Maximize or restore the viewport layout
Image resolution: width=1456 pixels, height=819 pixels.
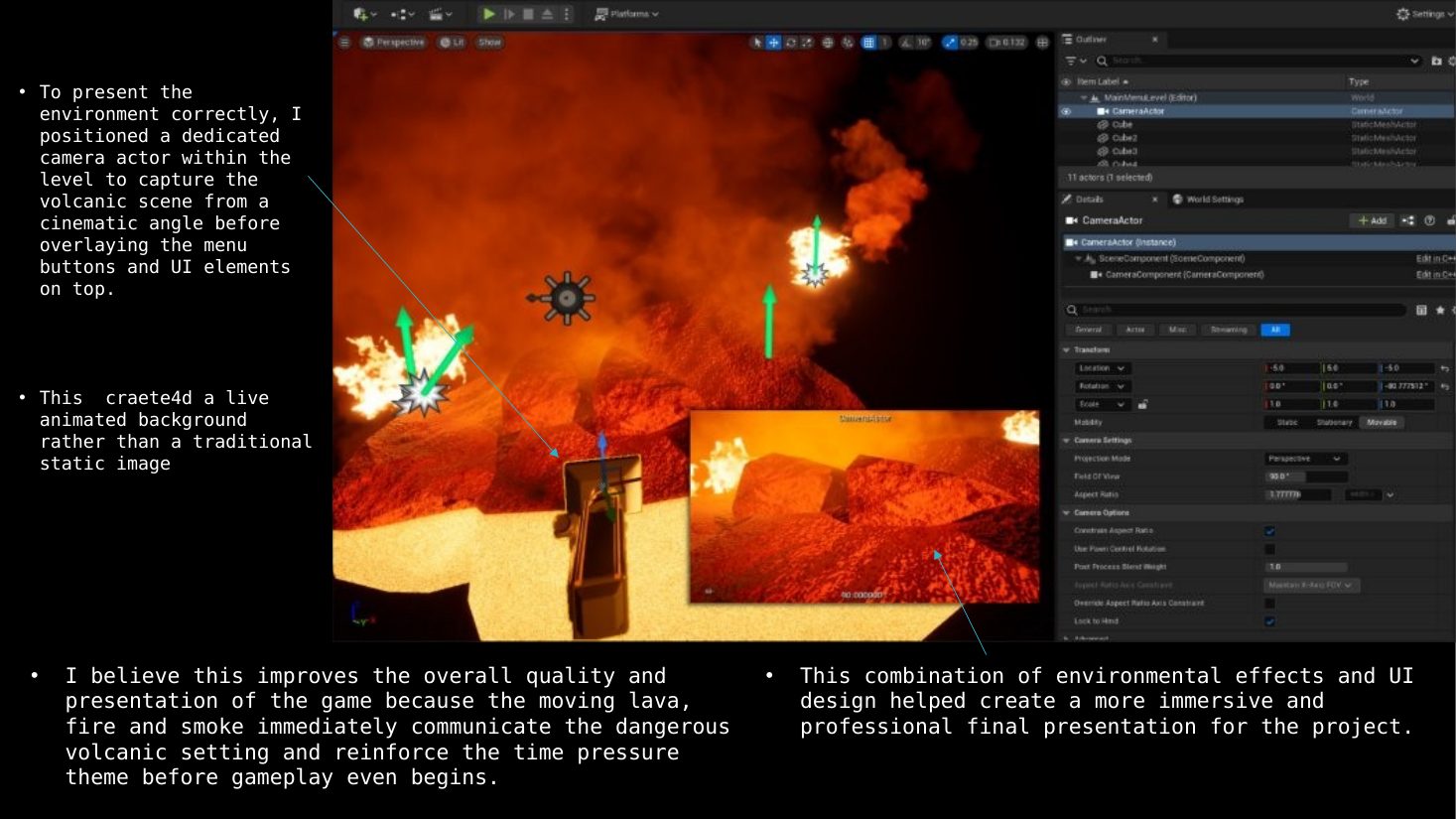[1042, 43]
